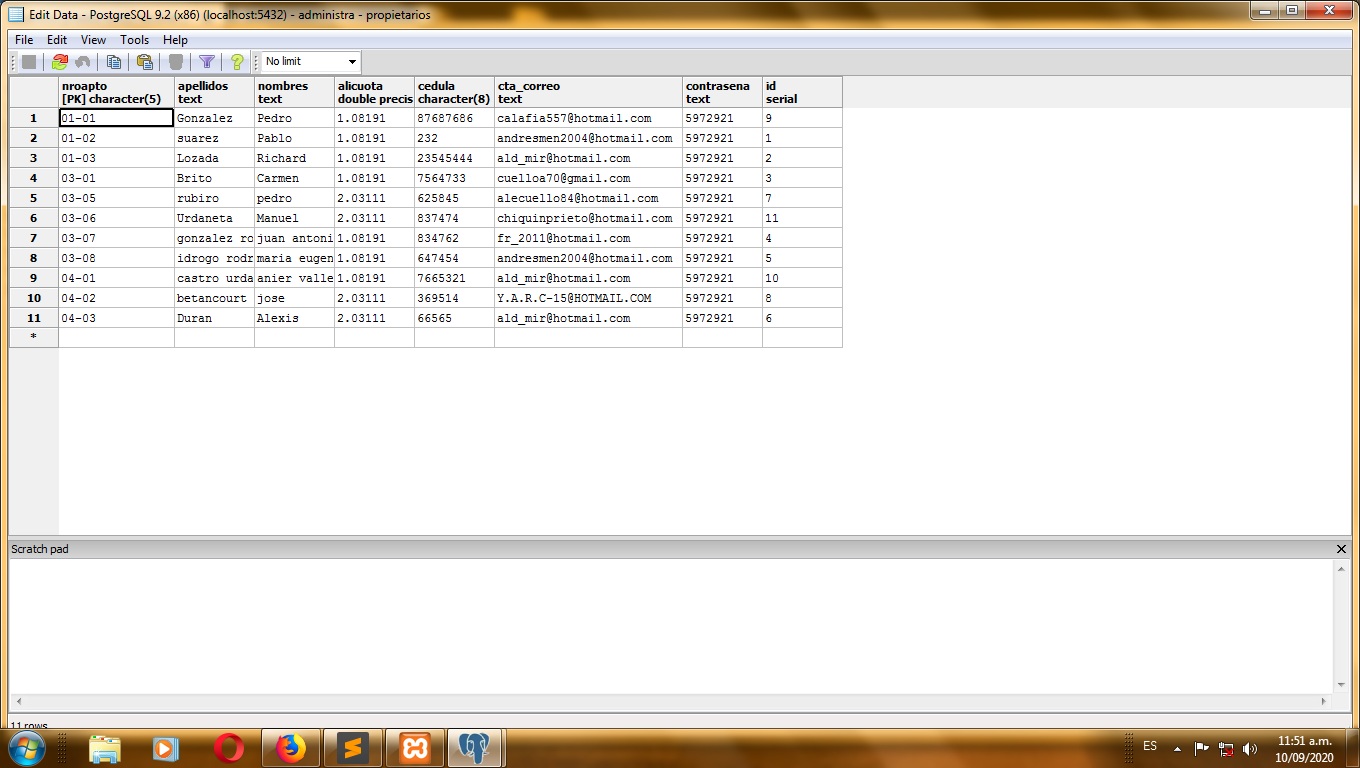Screen dimensions: 1360x768
Task: Click the apellidos column header
Action: pos(214,92)
